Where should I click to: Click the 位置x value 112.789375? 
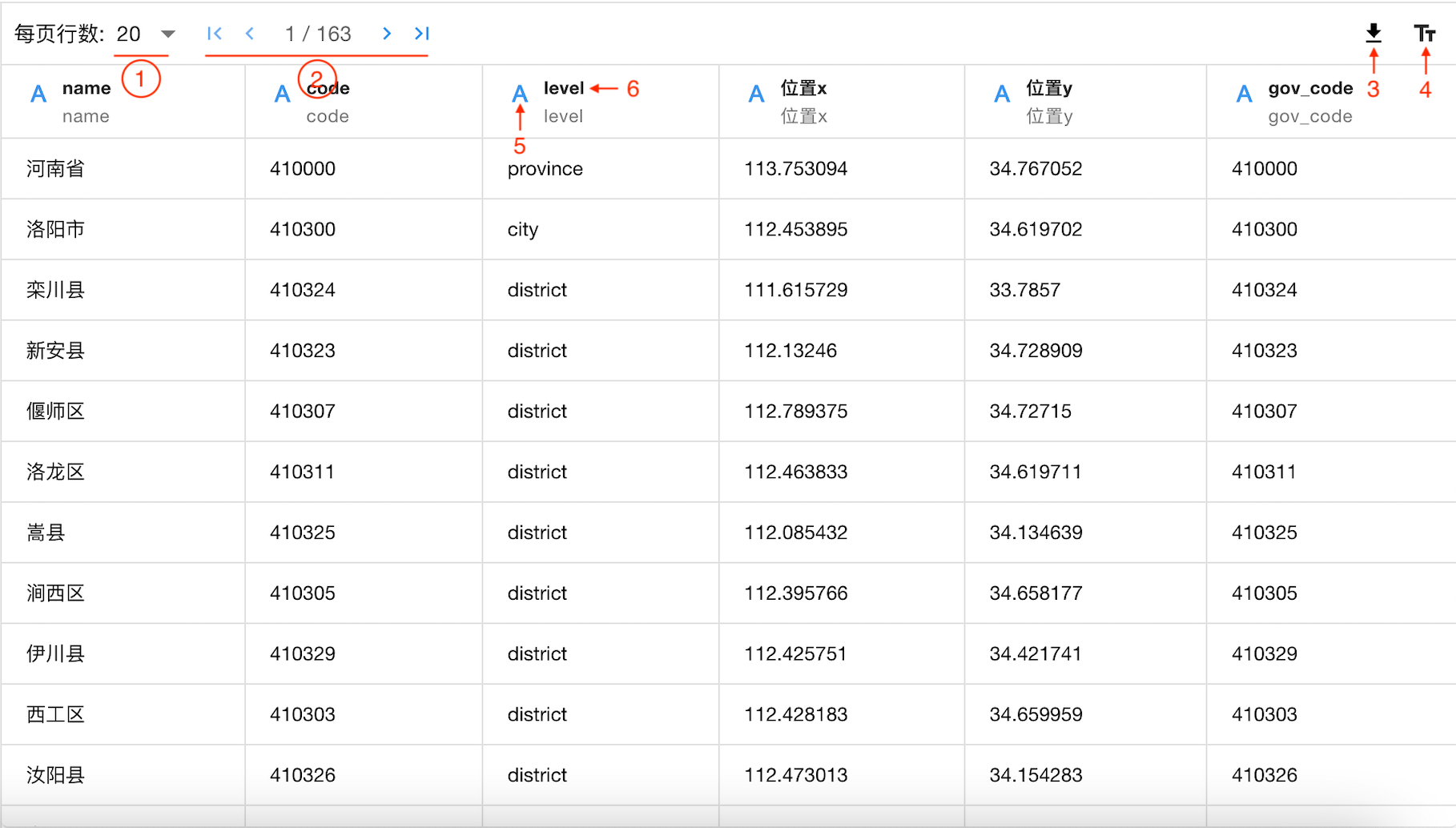(796, 412)
